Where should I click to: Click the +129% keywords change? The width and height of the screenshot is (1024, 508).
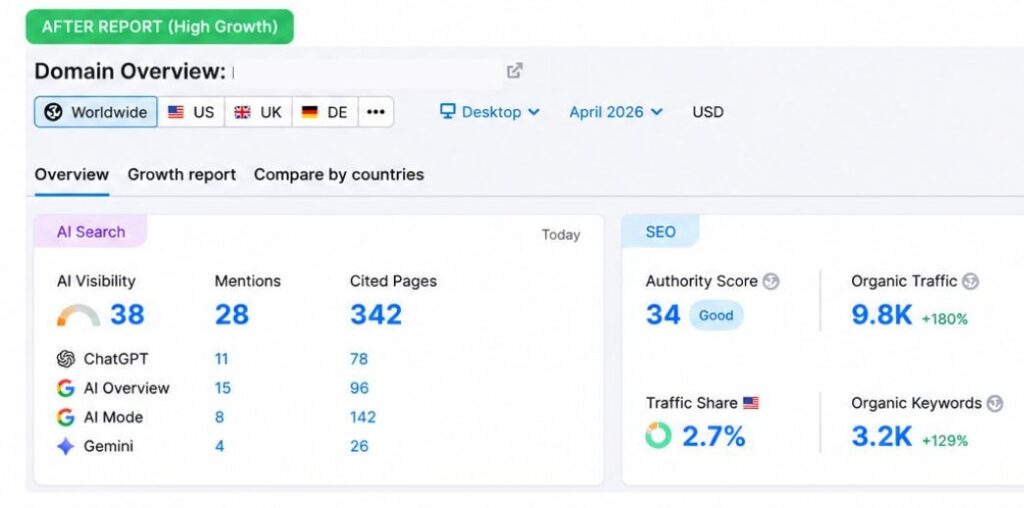click(944, 441)
